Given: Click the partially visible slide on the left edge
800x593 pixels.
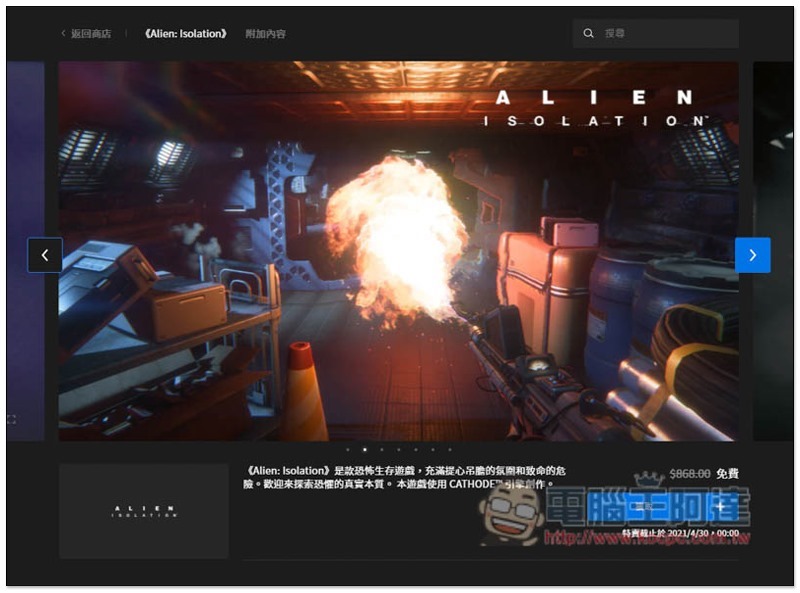Looking at the screenshot, I should pyautogui.click(x=25, y=250).
